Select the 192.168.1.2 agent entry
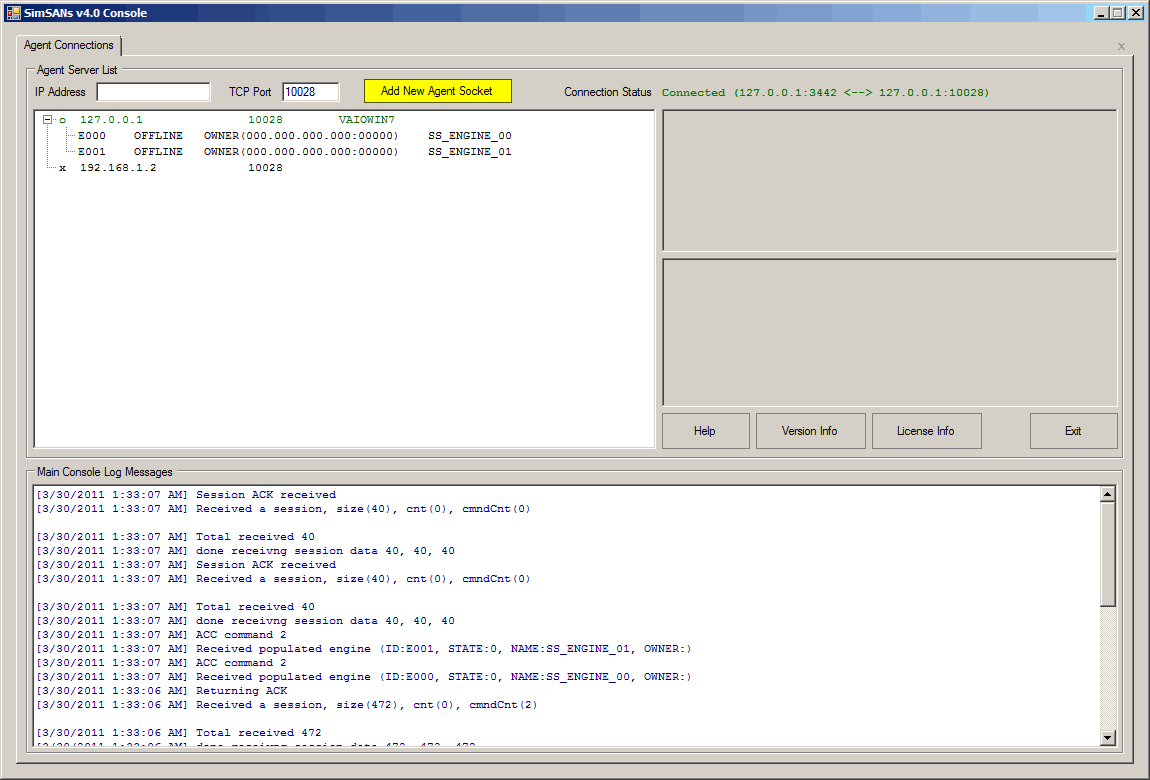Image resolution: width=1150 pixels, height=780 pixels. (x=118, y=168)
